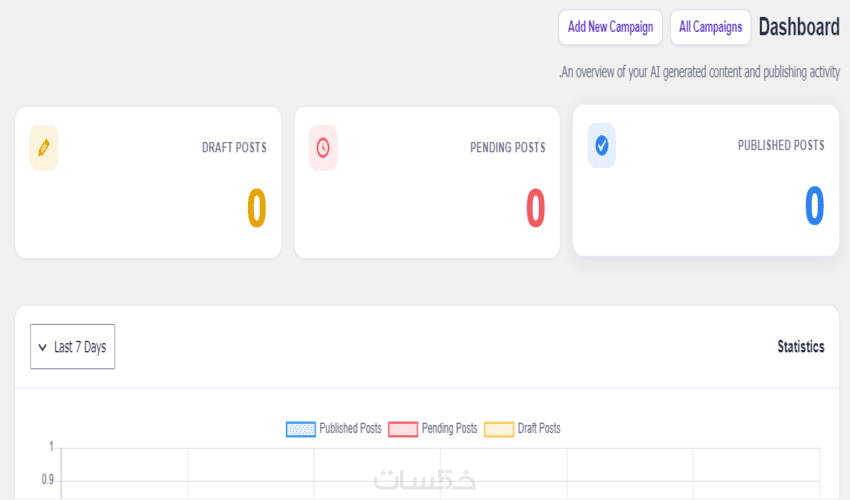
Task: Click the blue Published Posts legend swatch
Action: [x=301, y=430]
